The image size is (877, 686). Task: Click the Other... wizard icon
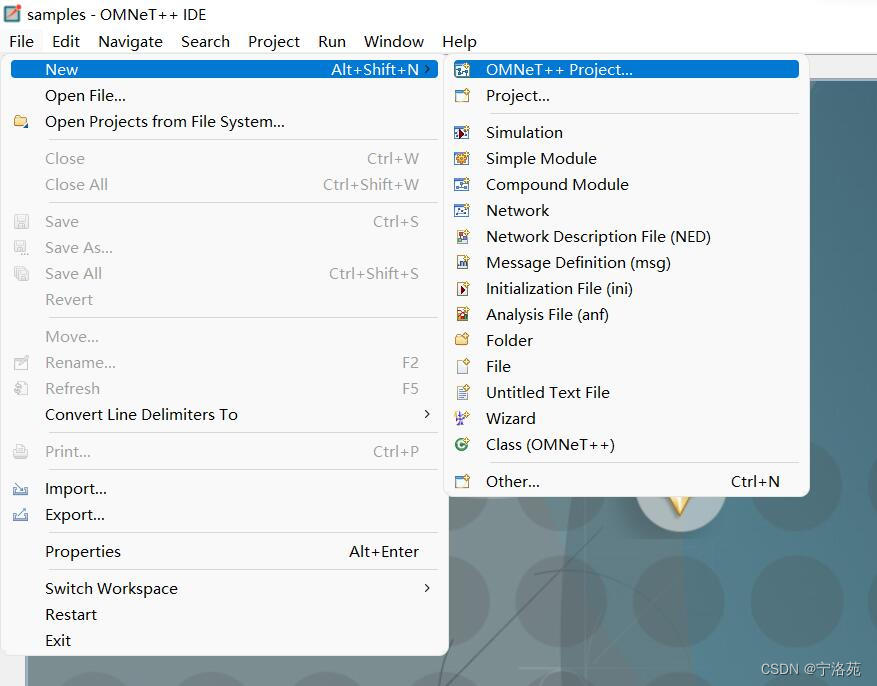(x=462, y=481)
